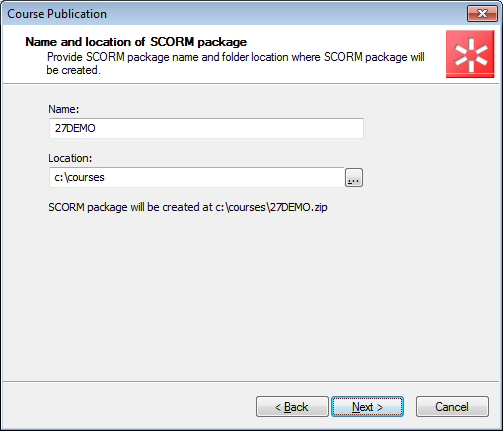Go Back to the previous wizard step
503x431 pixels.
pos(292,407)
